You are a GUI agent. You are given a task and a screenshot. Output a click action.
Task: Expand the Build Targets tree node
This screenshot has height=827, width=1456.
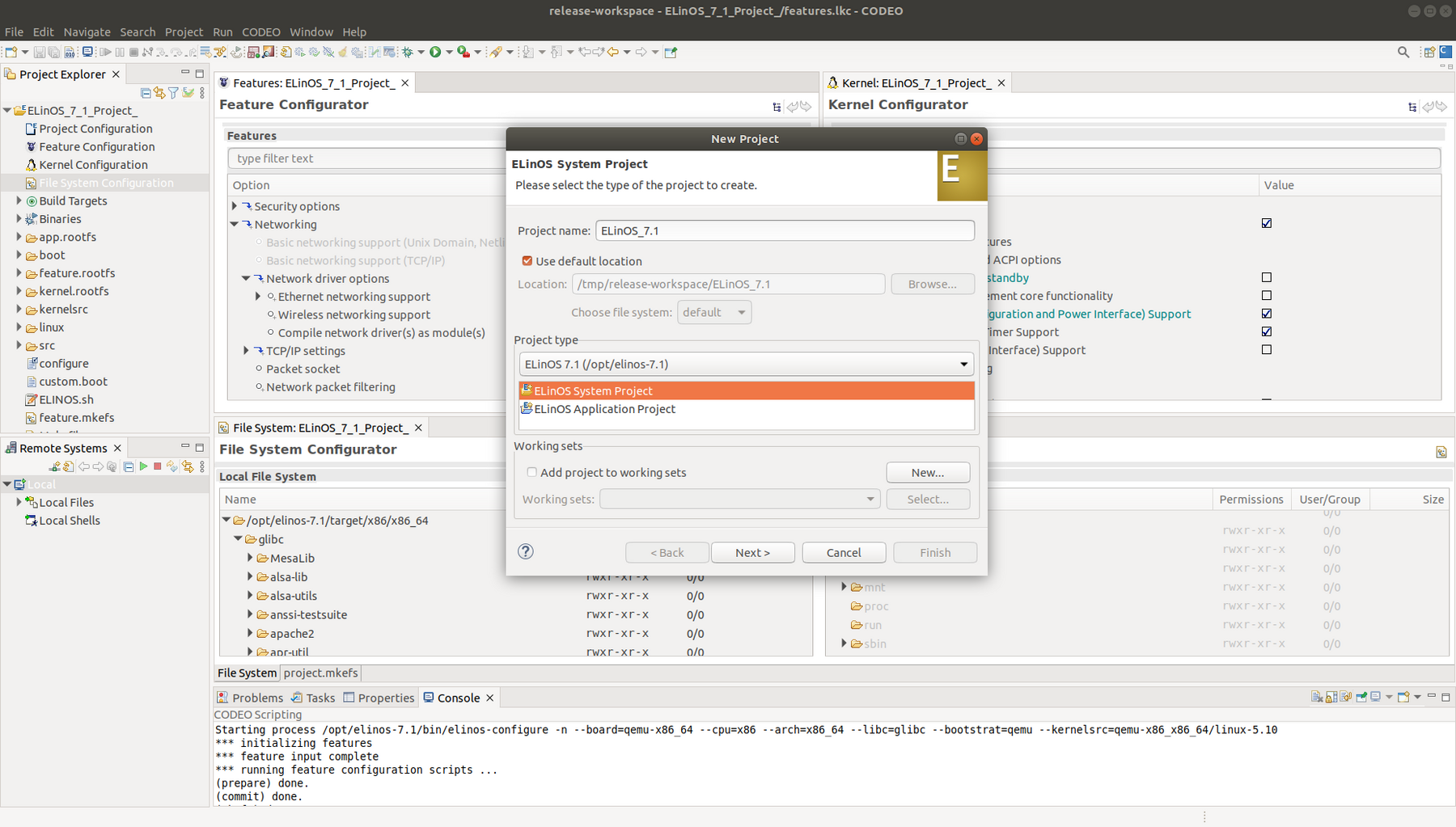pyautogui.click(x=19, y=200)
